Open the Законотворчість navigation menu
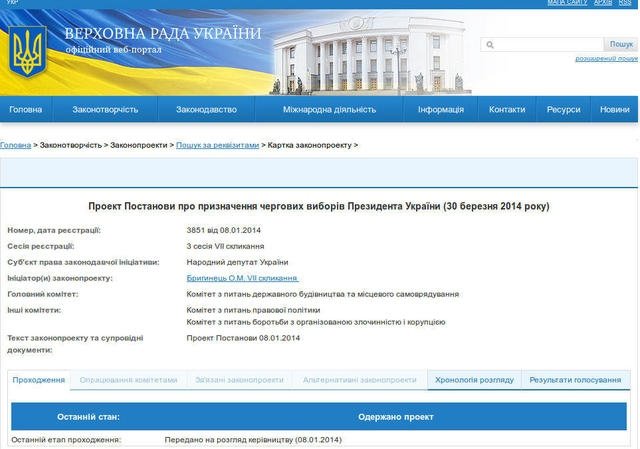Screen dimensions: 640x449 [x=105, y=109]
